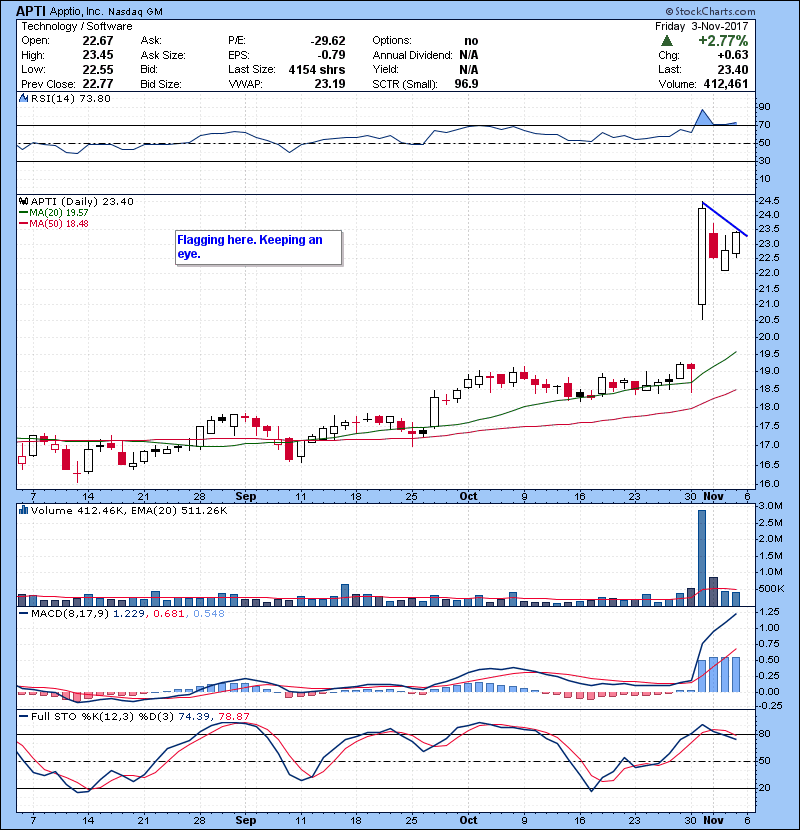Image resolution: width=800 pixels, height=830 pixels.
Task: Click the green MA(20) legend line marker
Action: [23, 212]
